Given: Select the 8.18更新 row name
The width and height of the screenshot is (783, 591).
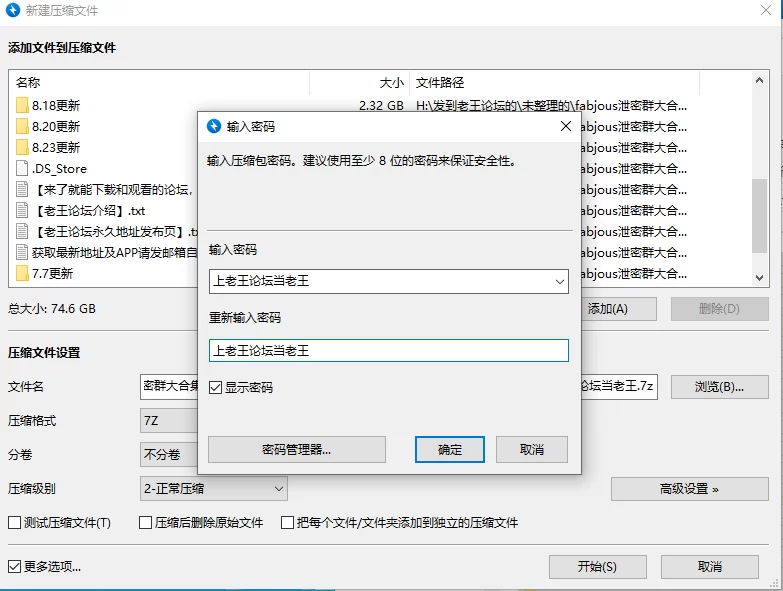Looking at the screenshot, I should 56,105.
